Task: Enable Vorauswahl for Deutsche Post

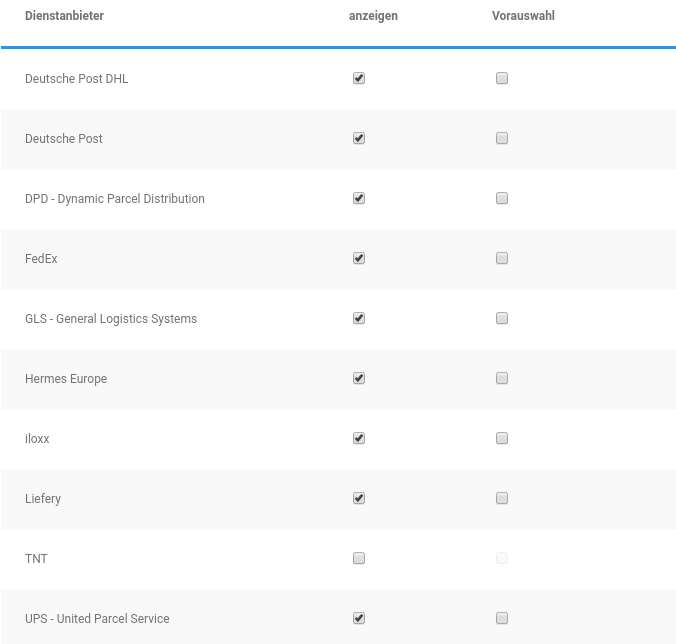Action: tap(502, 138)
